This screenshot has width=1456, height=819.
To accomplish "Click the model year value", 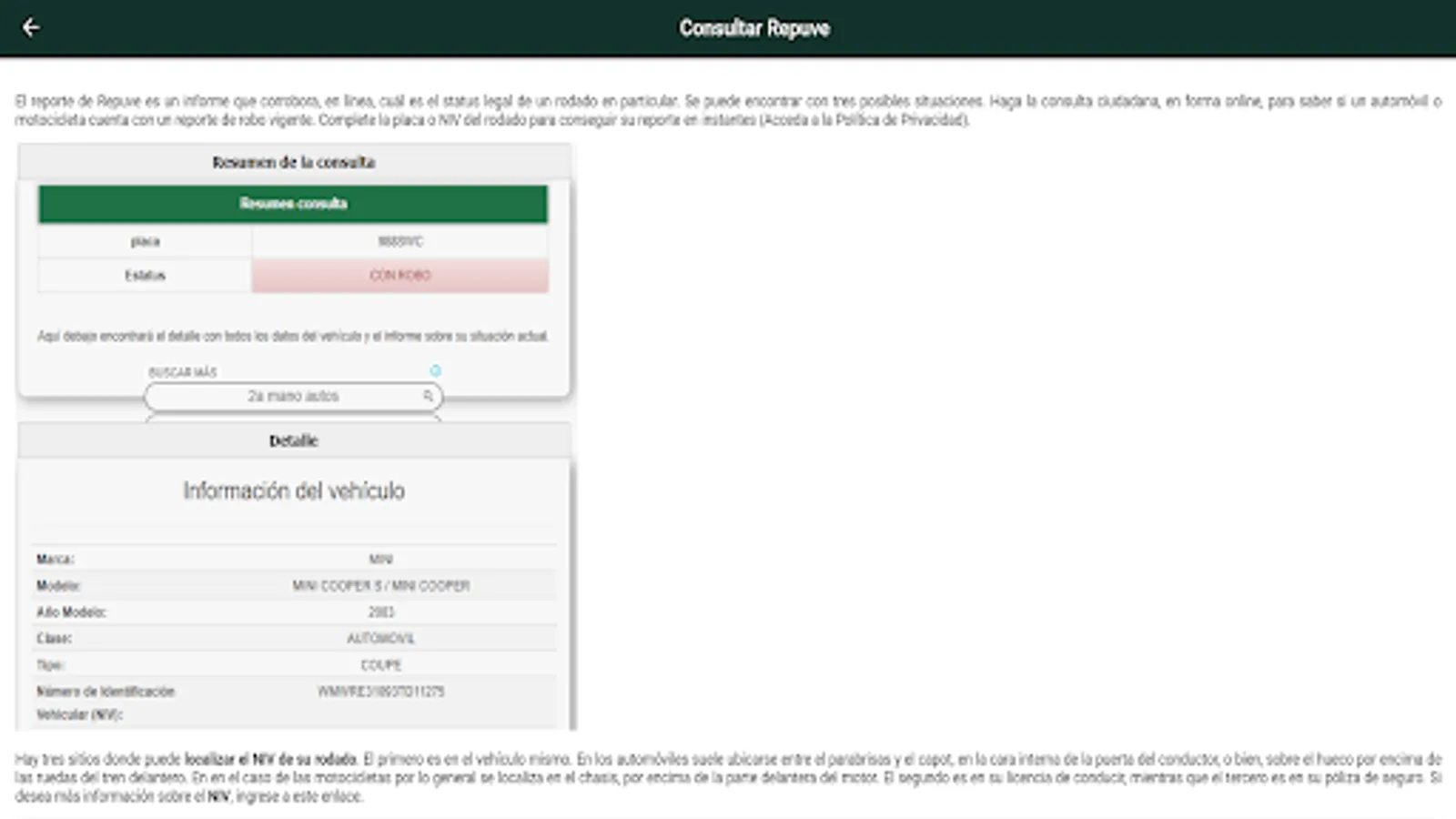I will click(x=381, y=612).
